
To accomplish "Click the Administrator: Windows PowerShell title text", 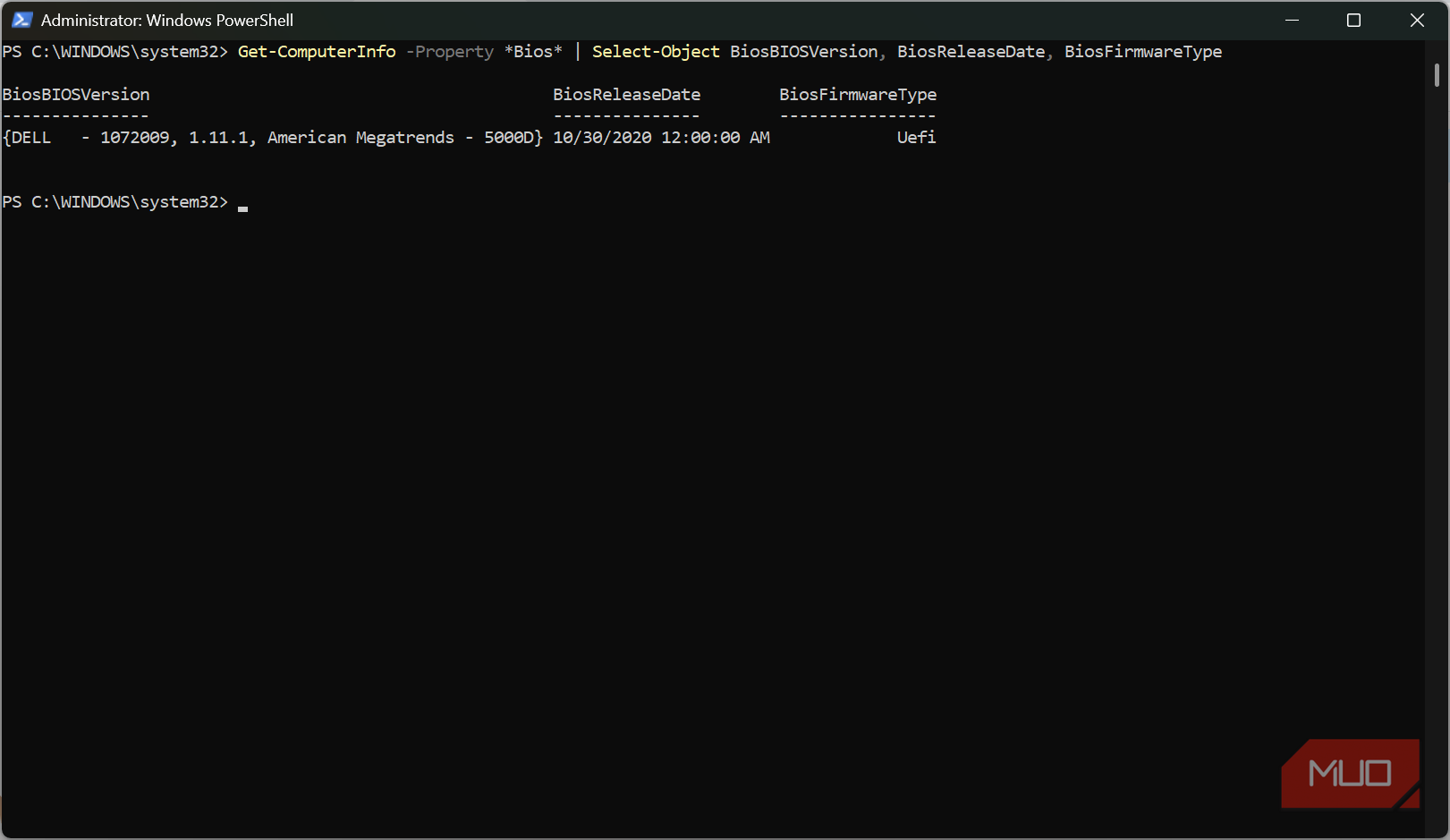I will tap(167, 20).
